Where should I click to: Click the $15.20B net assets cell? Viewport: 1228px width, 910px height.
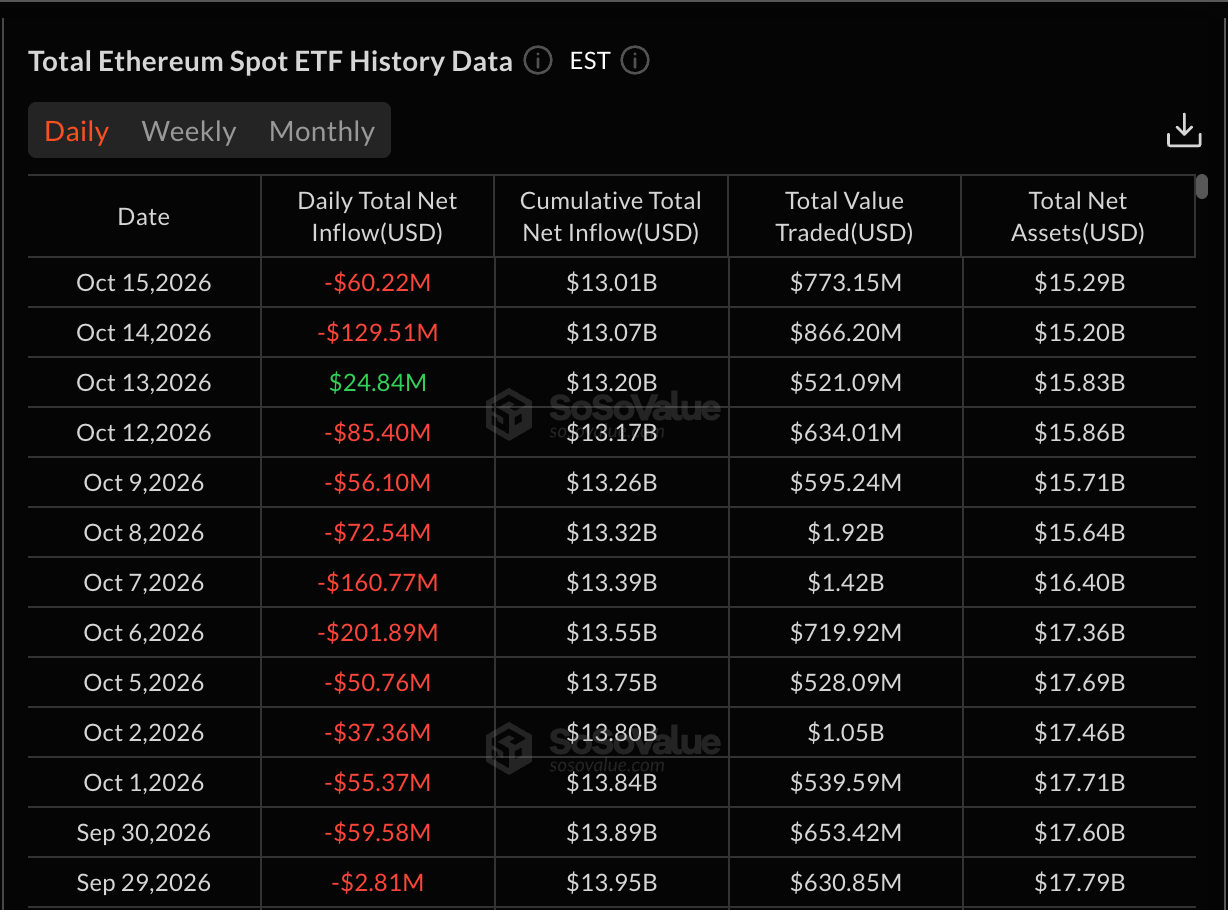(x=1080, y=333)
